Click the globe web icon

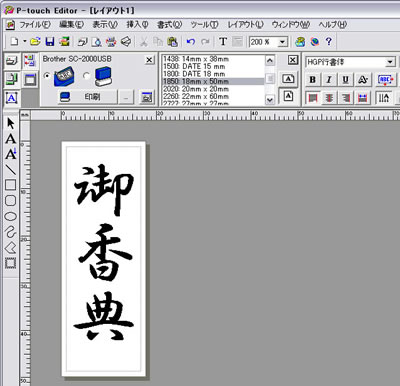[x=314, y=42]
